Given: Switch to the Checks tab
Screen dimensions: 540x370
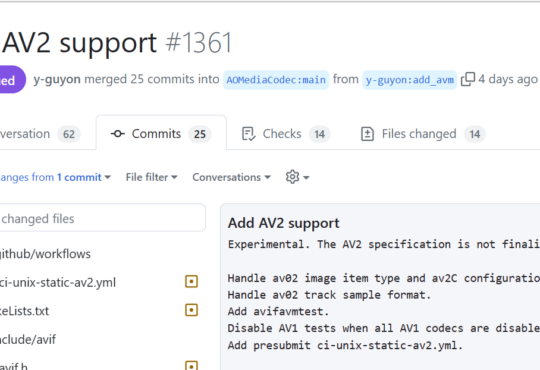Looking at the screenshot, I should click(286, 134).
